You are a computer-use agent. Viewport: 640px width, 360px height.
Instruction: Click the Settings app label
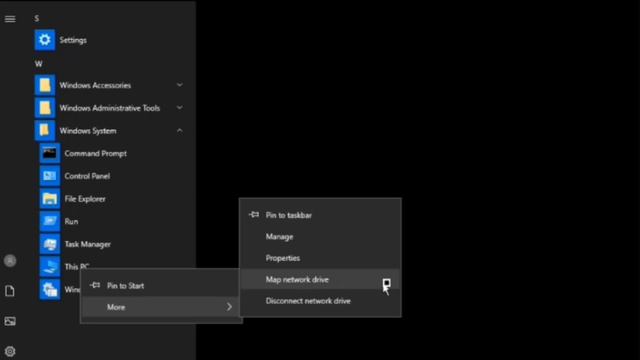(x=73, y=40)
